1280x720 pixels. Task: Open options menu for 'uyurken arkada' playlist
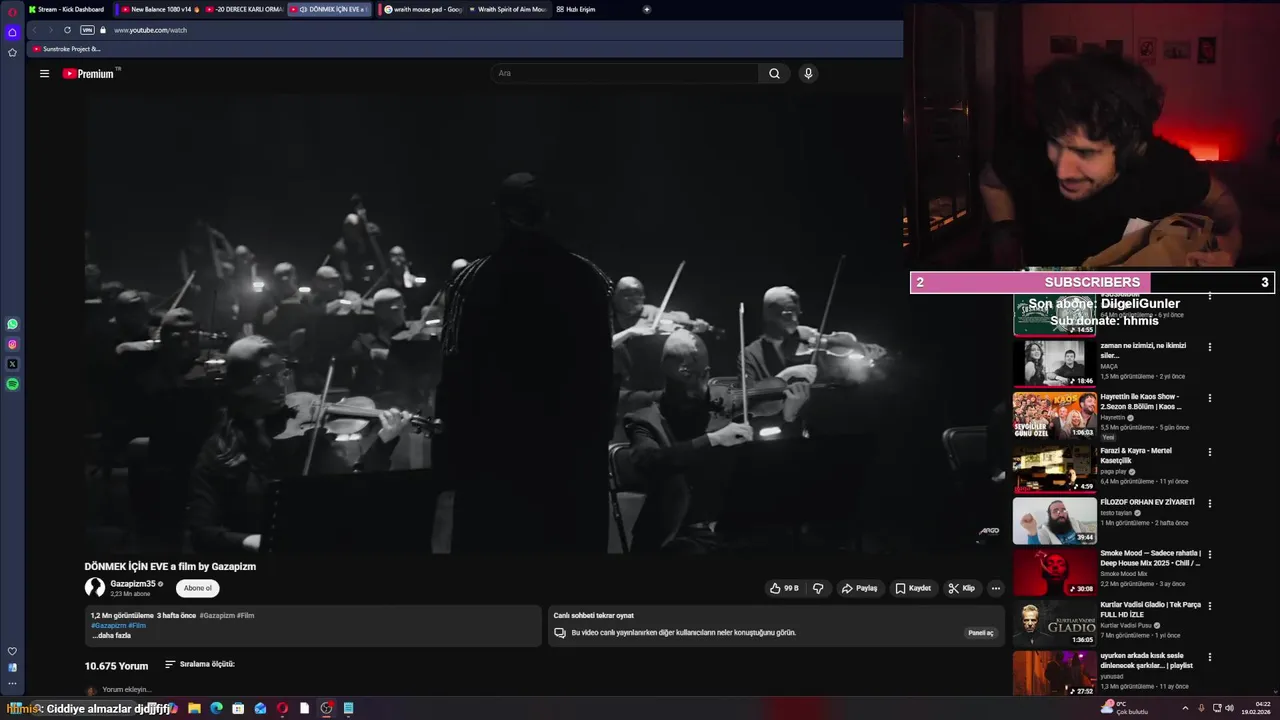pyautogui.click(x=1209, y=657)
